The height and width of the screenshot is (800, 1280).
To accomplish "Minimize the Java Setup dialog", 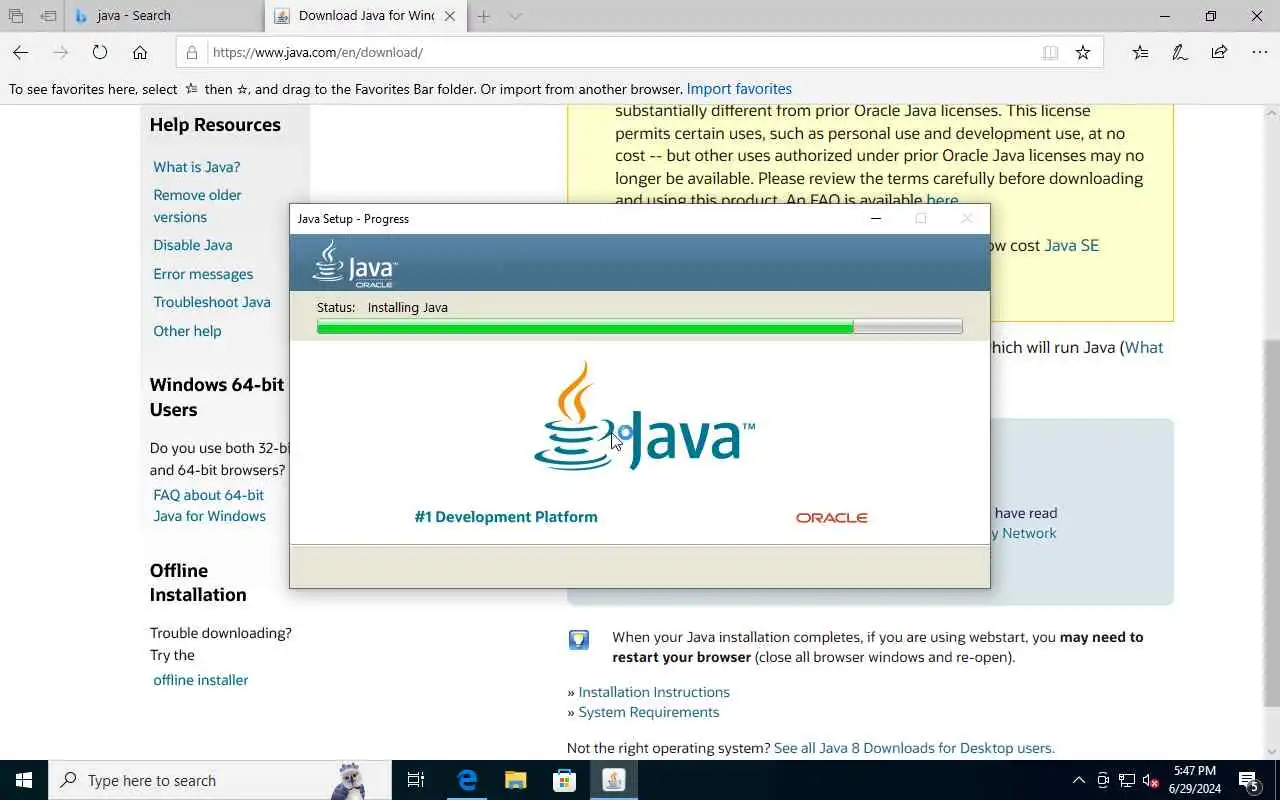I will pyautogui.click(x=876, y=219).
